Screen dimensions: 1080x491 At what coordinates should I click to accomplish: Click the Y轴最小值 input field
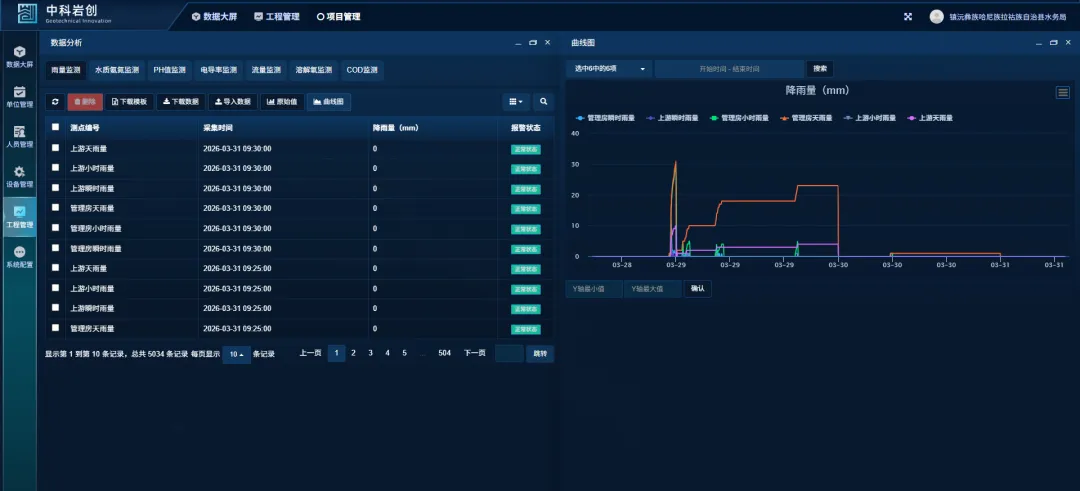pos(593,289)
